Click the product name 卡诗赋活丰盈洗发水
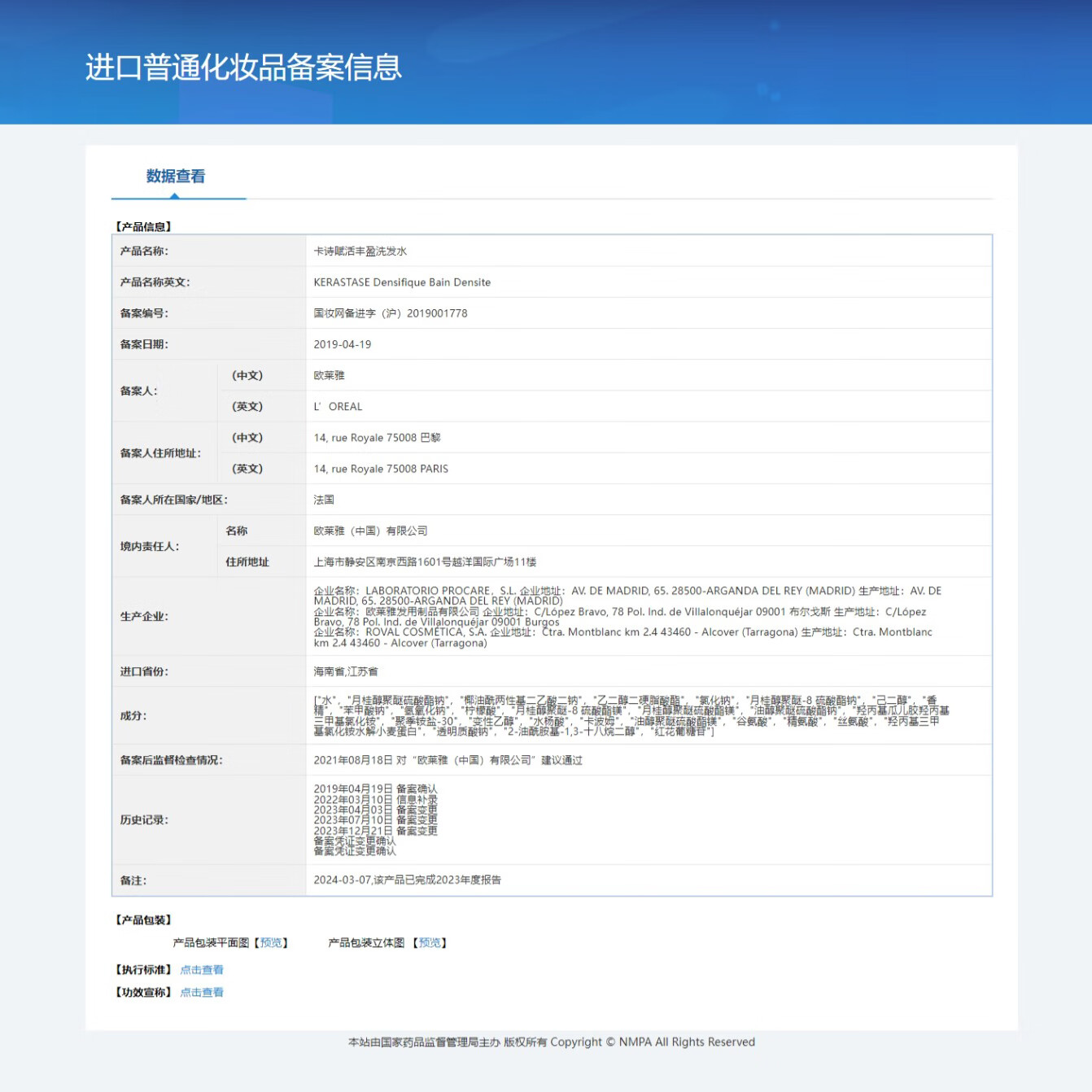Viewport: 1092px width, 1092px height. 360,251
